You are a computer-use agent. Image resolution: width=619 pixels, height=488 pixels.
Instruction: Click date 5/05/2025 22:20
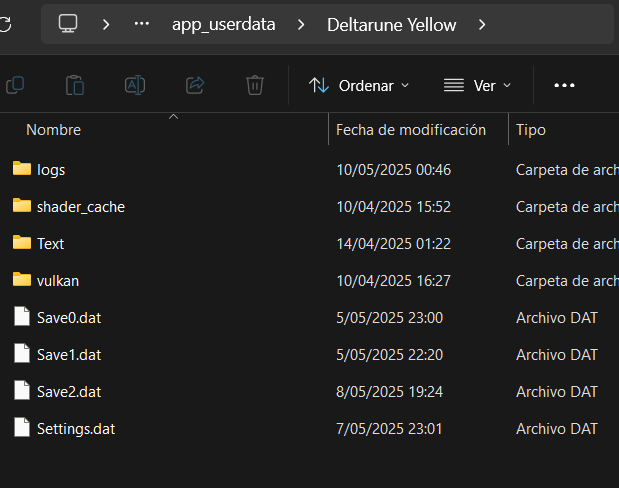[390, 355]
